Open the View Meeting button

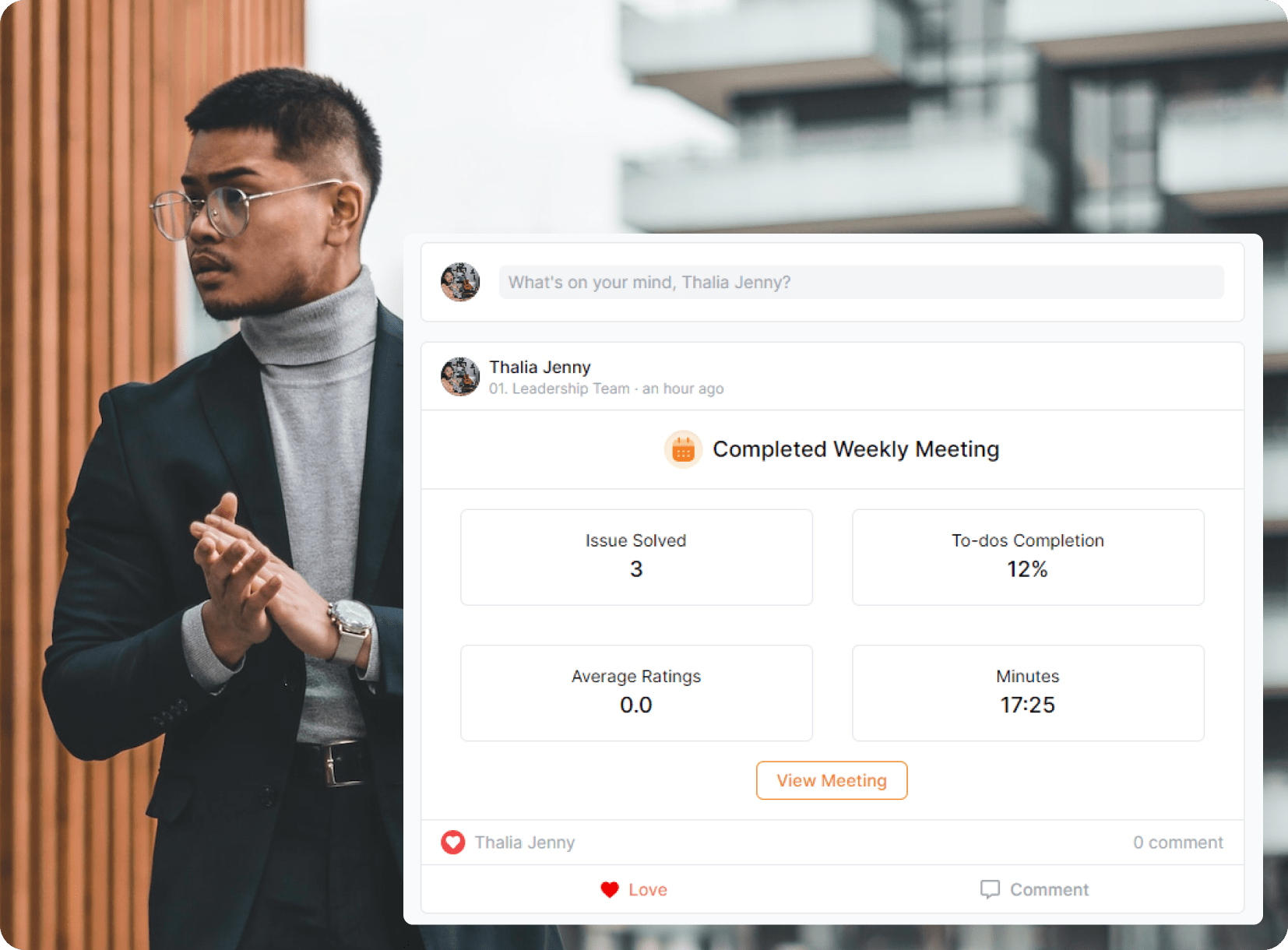(x=832, y=780)
